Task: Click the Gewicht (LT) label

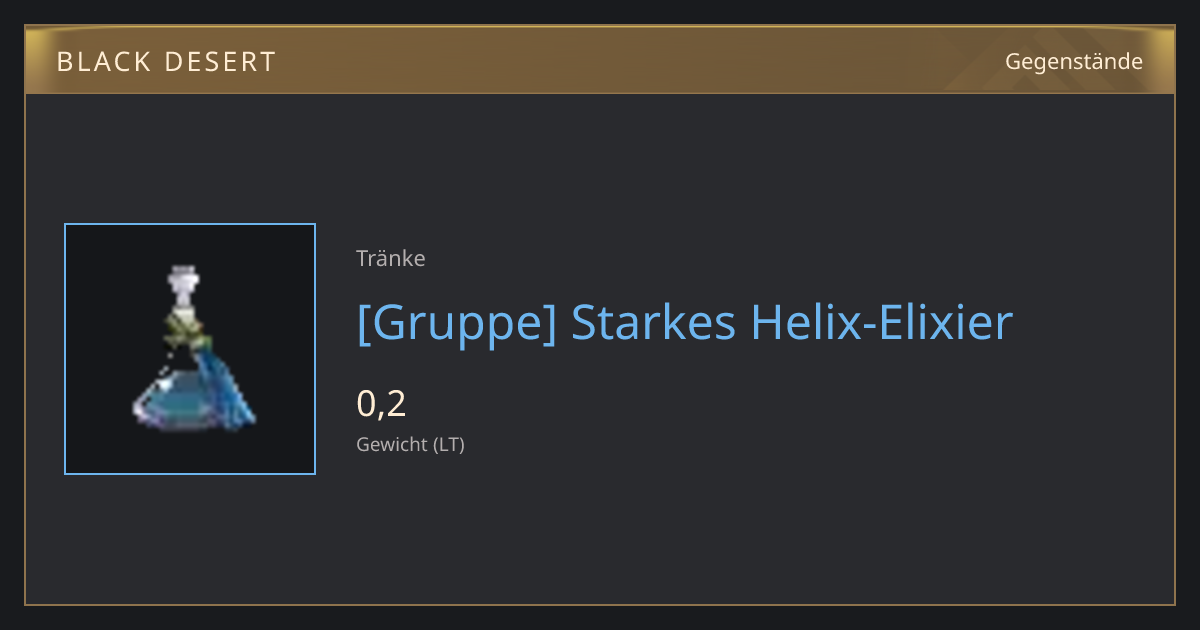Action: (410, 444)
